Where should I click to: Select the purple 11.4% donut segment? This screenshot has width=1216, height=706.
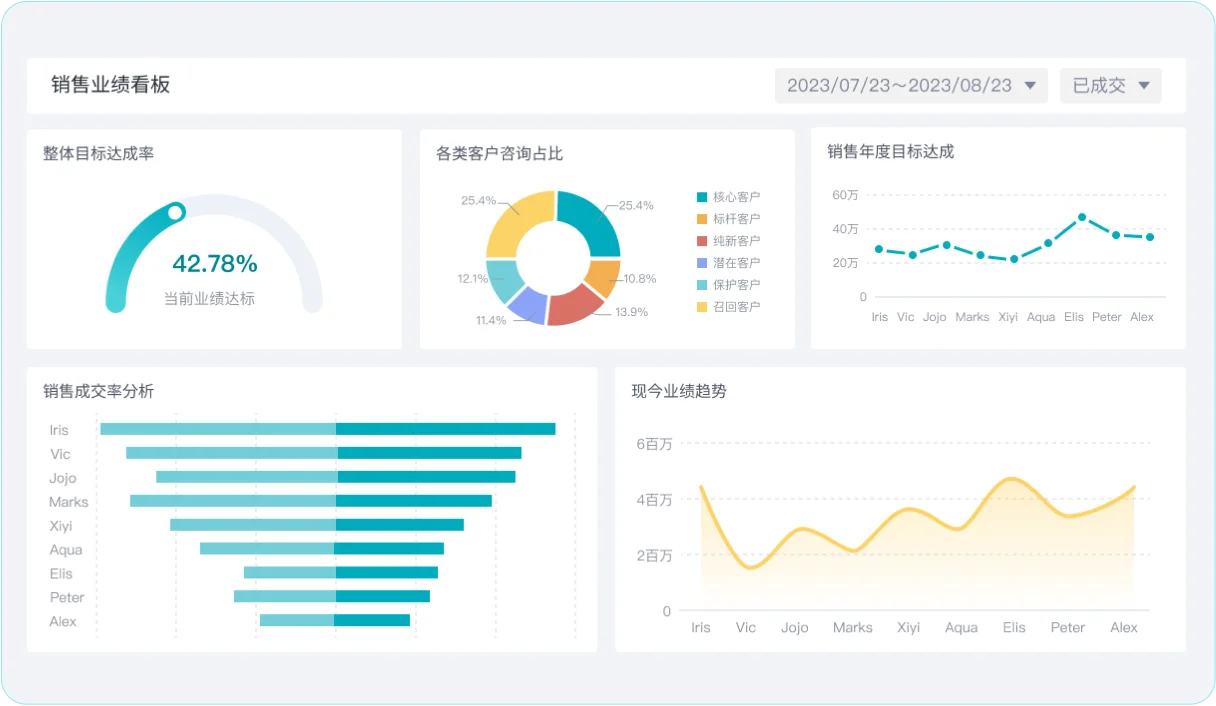[527, 306]
